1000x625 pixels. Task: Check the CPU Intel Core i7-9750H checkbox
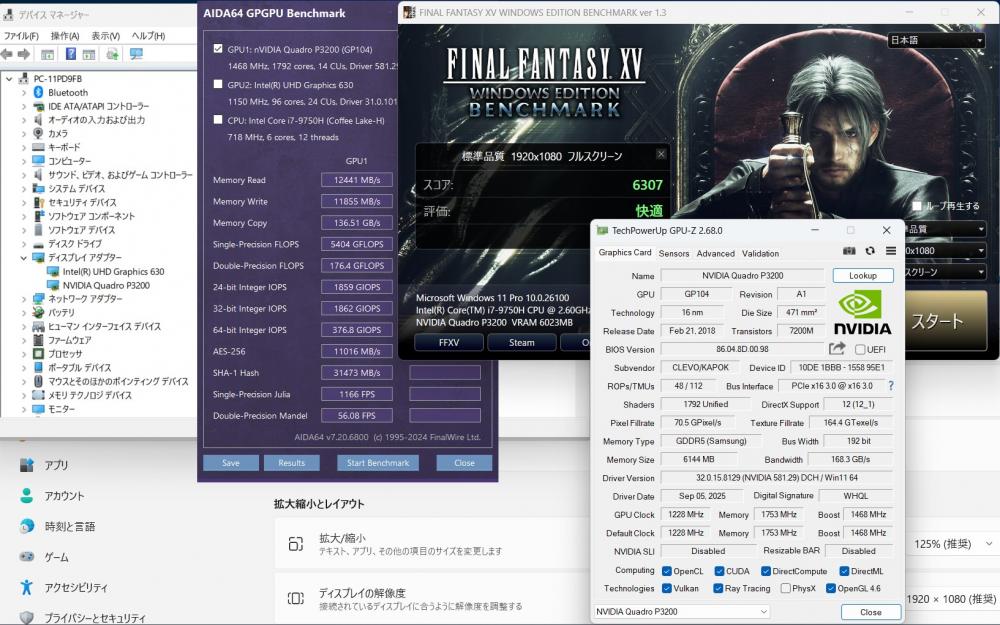tap(218, 120)
